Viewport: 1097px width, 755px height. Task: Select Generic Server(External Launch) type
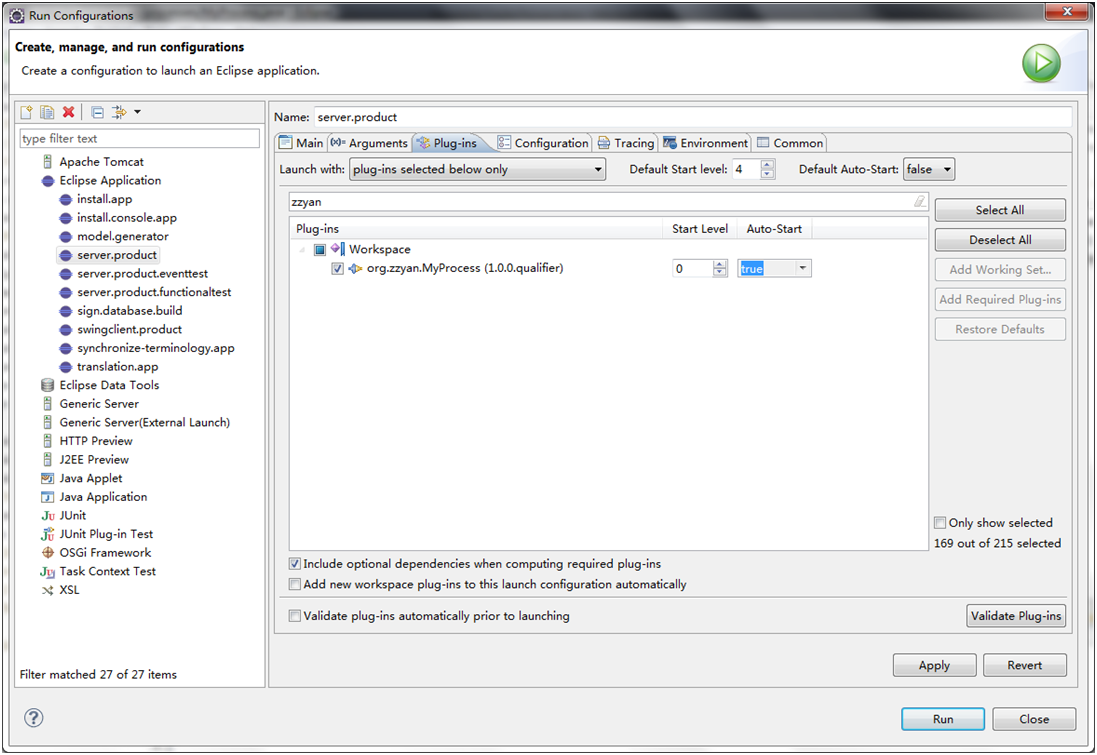coord(144,423)
